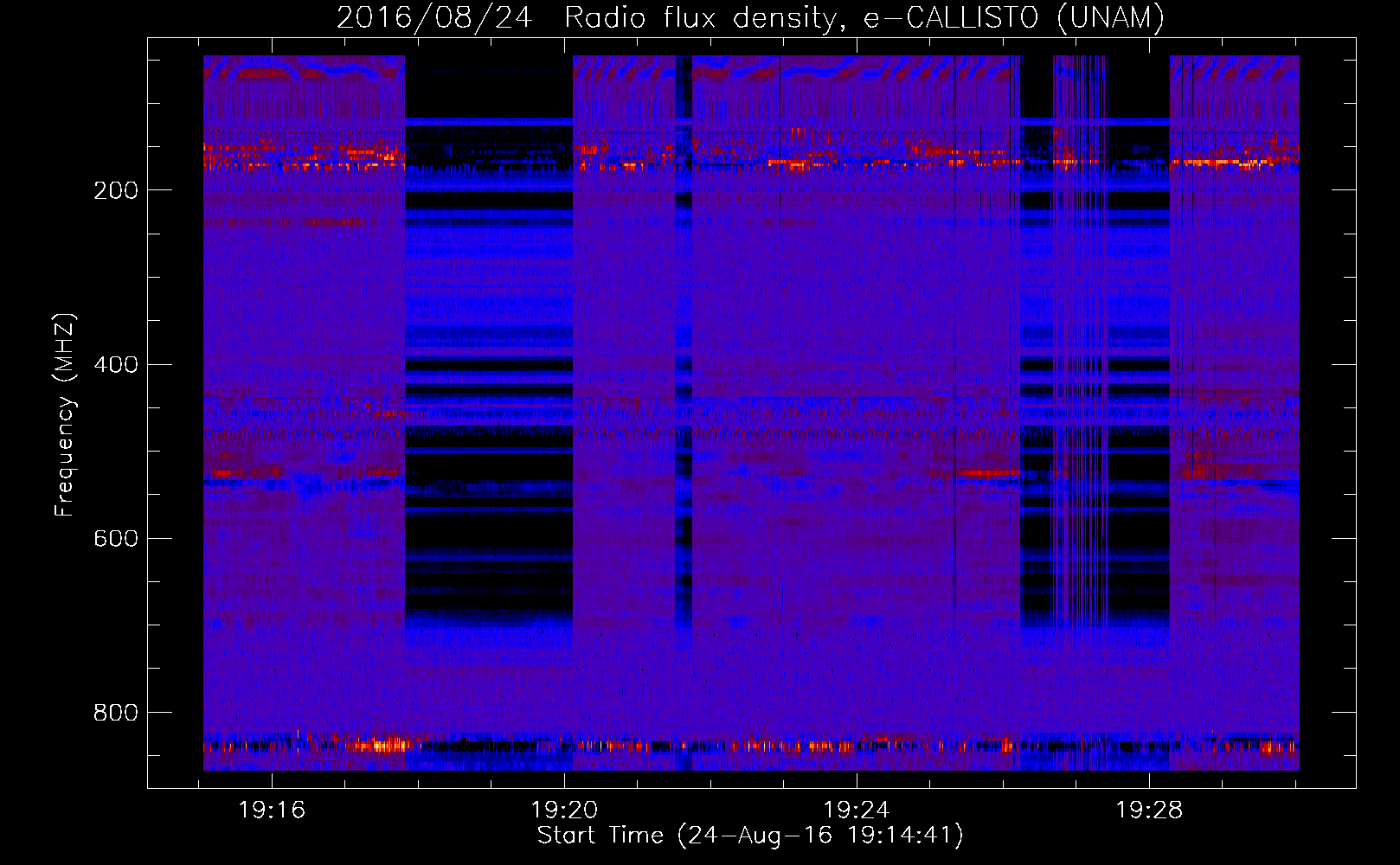Click the 19:16 time tick label
Image resolution: width=1400 pixels, height=865 pixels.
pyautogui.click(x=272, y=811)
